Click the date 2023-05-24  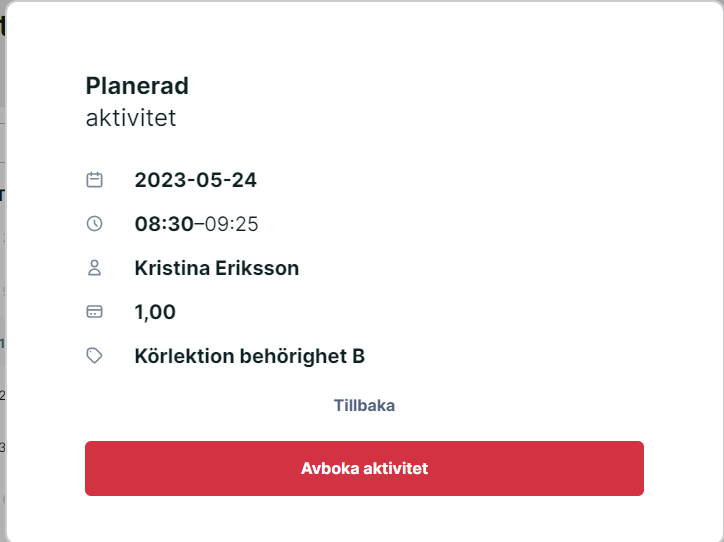pyautogui.click(x=195, y=180)
